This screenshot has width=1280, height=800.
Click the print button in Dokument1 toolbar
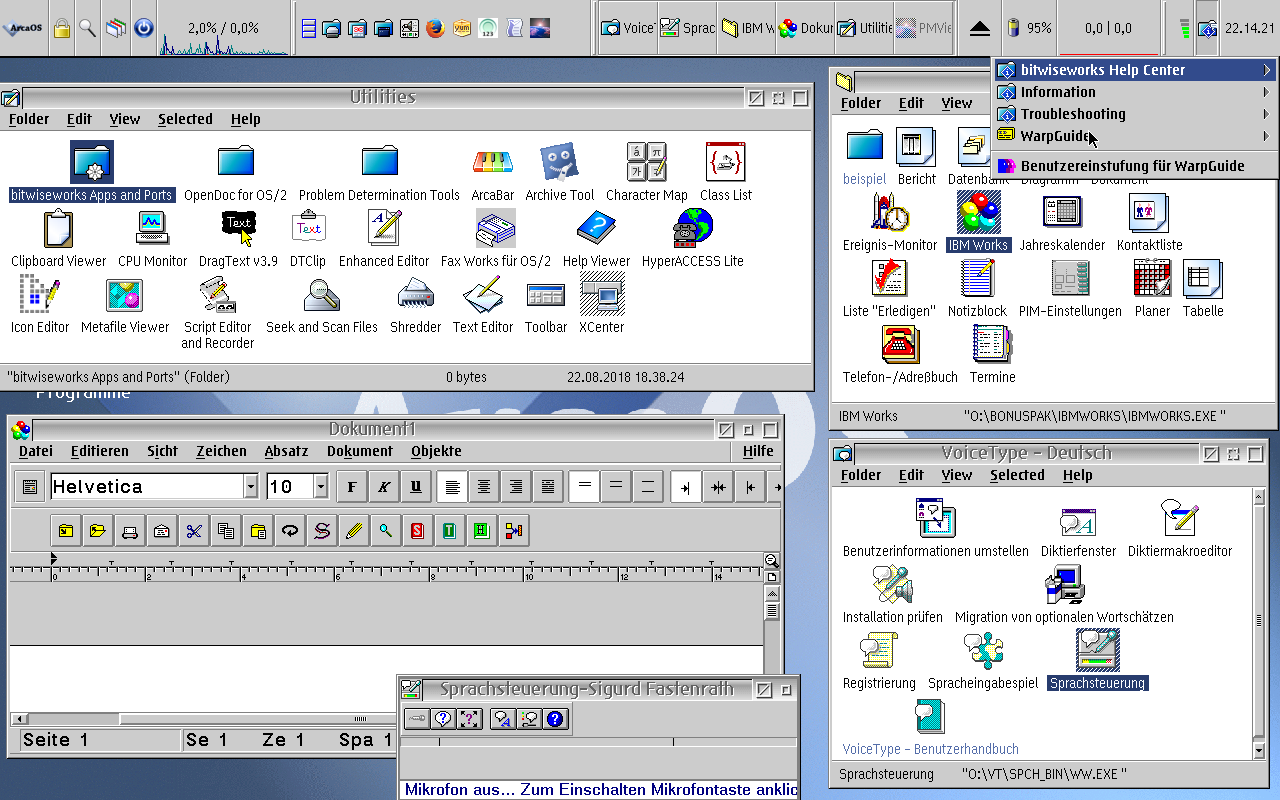coord(129,531)
